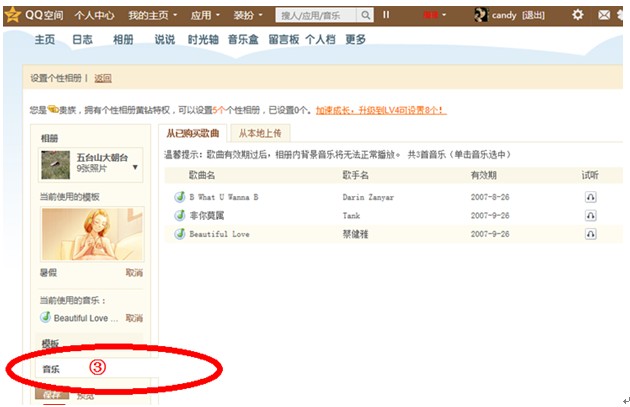The image size is (630, 407).
Task: Click the 试听 column header
Action: coord(590,175)
